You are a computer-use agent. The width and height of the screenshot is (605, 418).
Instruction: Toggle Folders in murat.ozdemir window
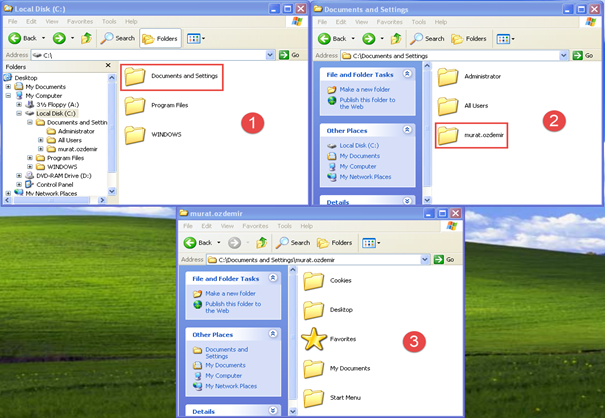pos(335,243)
